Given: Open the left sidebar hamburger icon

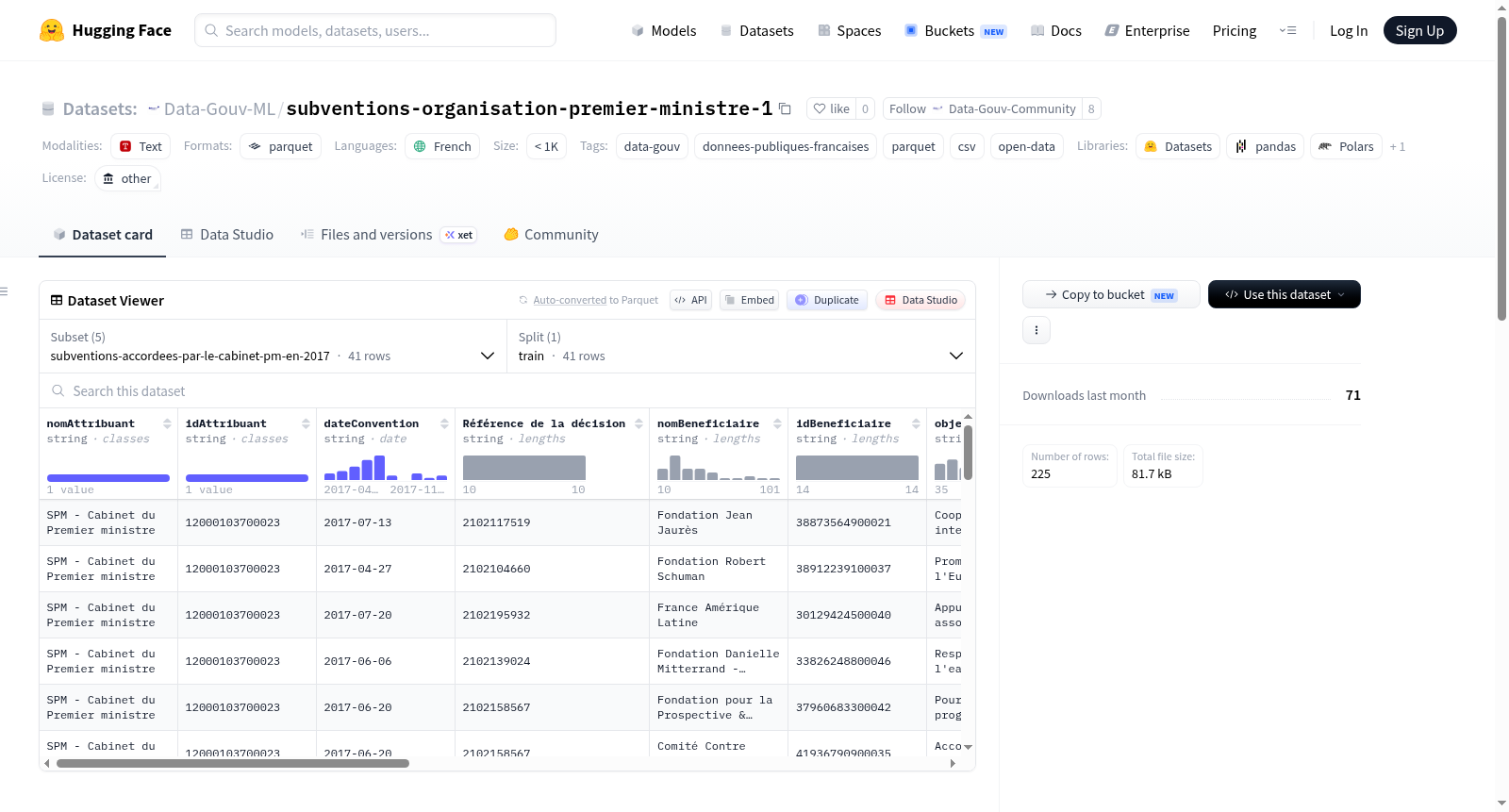Looking at the screenshot, I should point(4,291).
